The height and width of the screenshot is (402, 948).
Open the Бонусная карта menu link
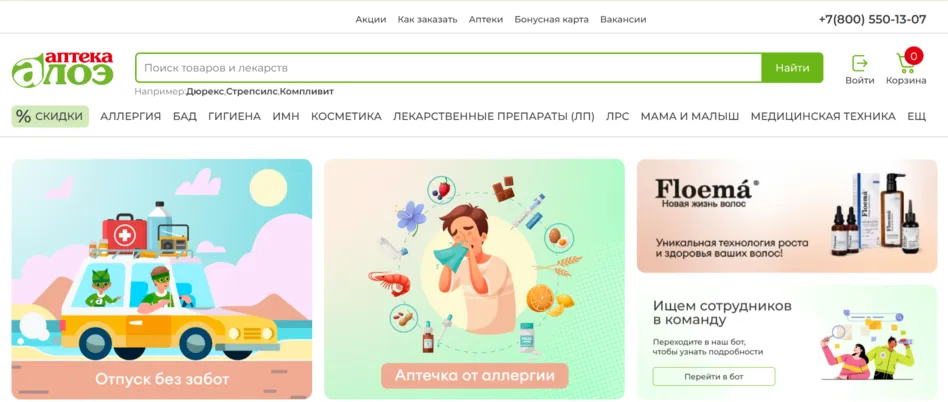point(551,19)
